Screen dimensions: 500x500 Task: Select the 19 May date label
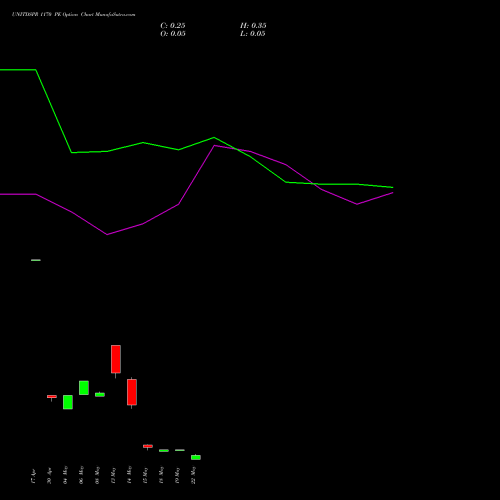click(177, 475)
